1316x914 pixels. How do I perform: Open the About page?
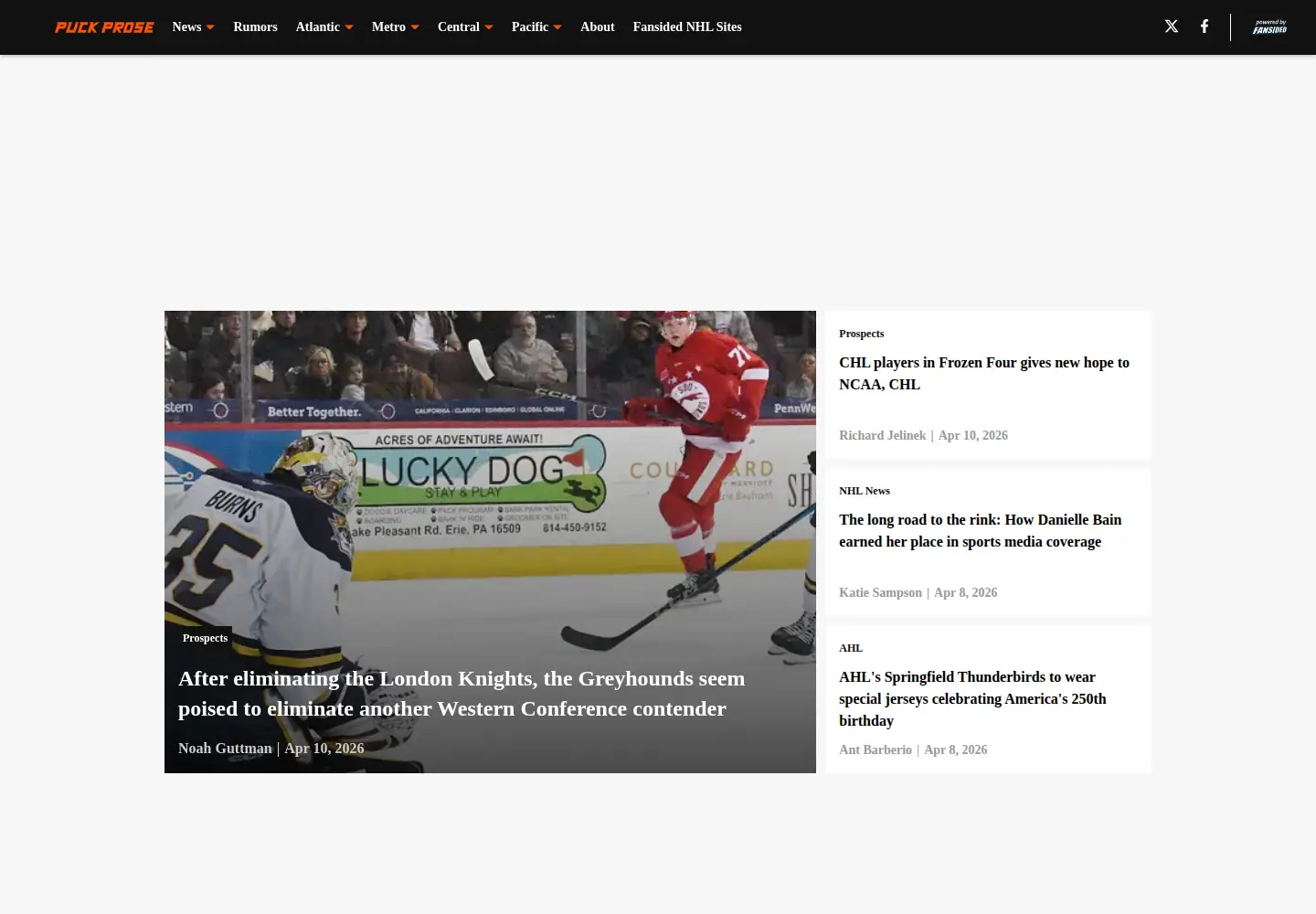pos(597,27)
